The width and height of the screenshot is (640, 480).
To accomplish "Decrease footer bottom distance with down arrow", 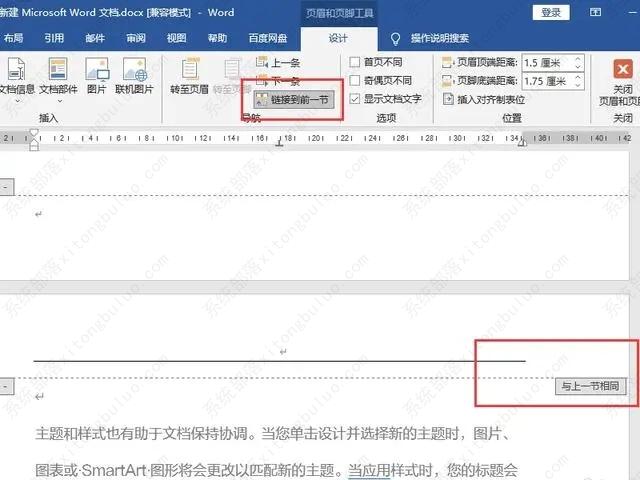I will click(578, 84).
